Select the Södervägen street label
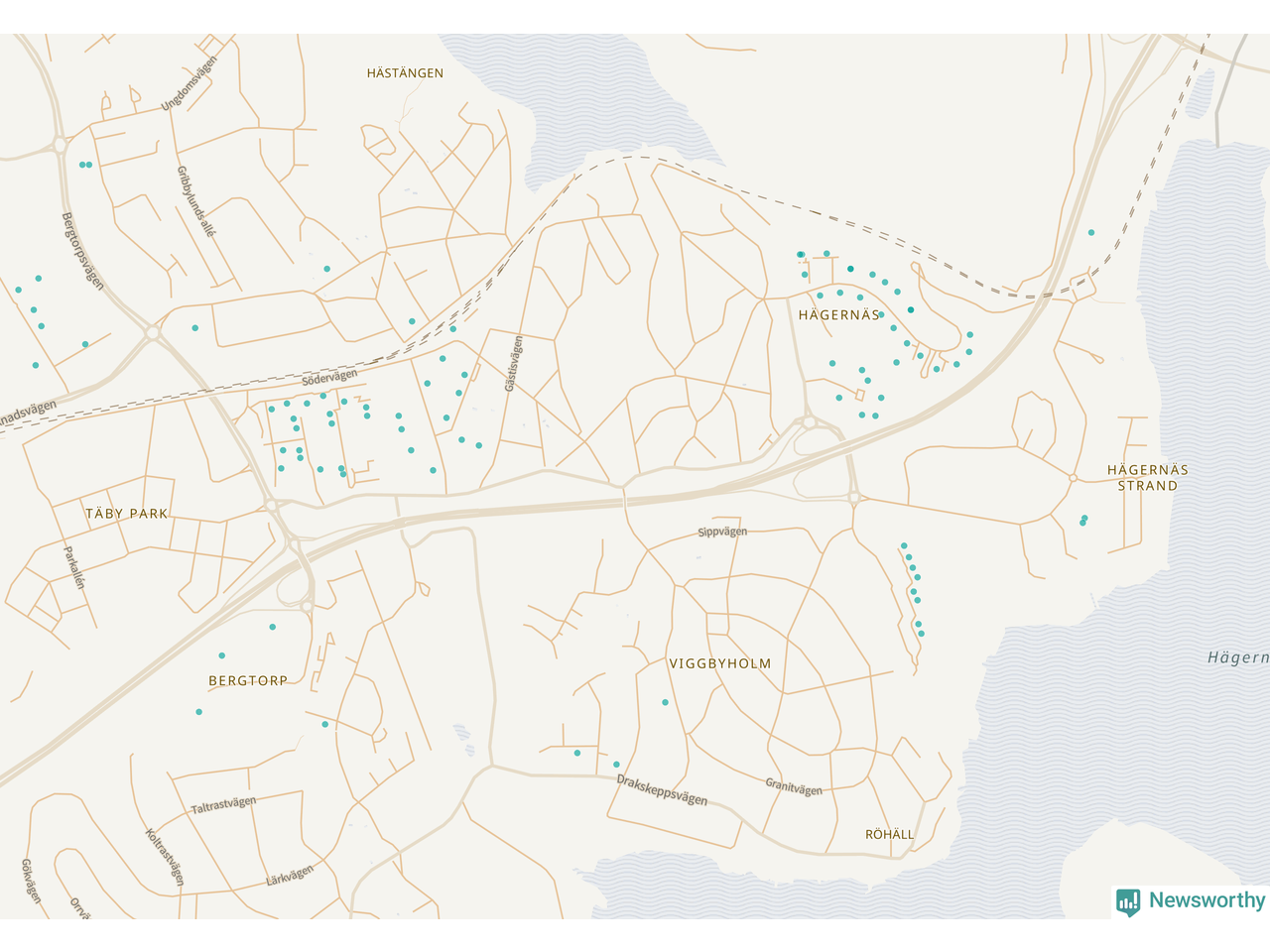1270x952 pixels. click(329, 378)
